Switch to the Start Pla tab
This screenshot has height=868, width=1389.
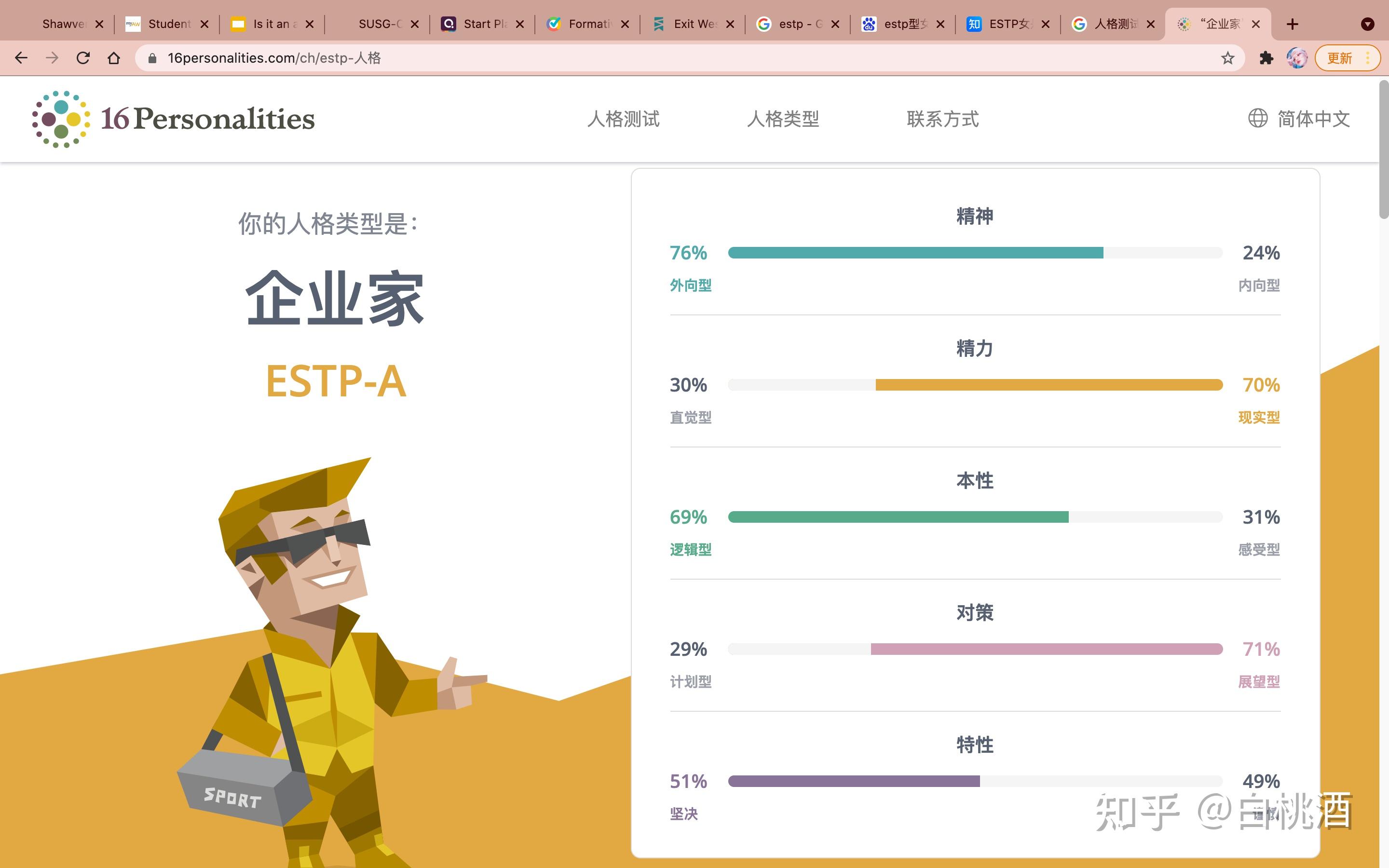pyautogui.click(x=482, y=24)
